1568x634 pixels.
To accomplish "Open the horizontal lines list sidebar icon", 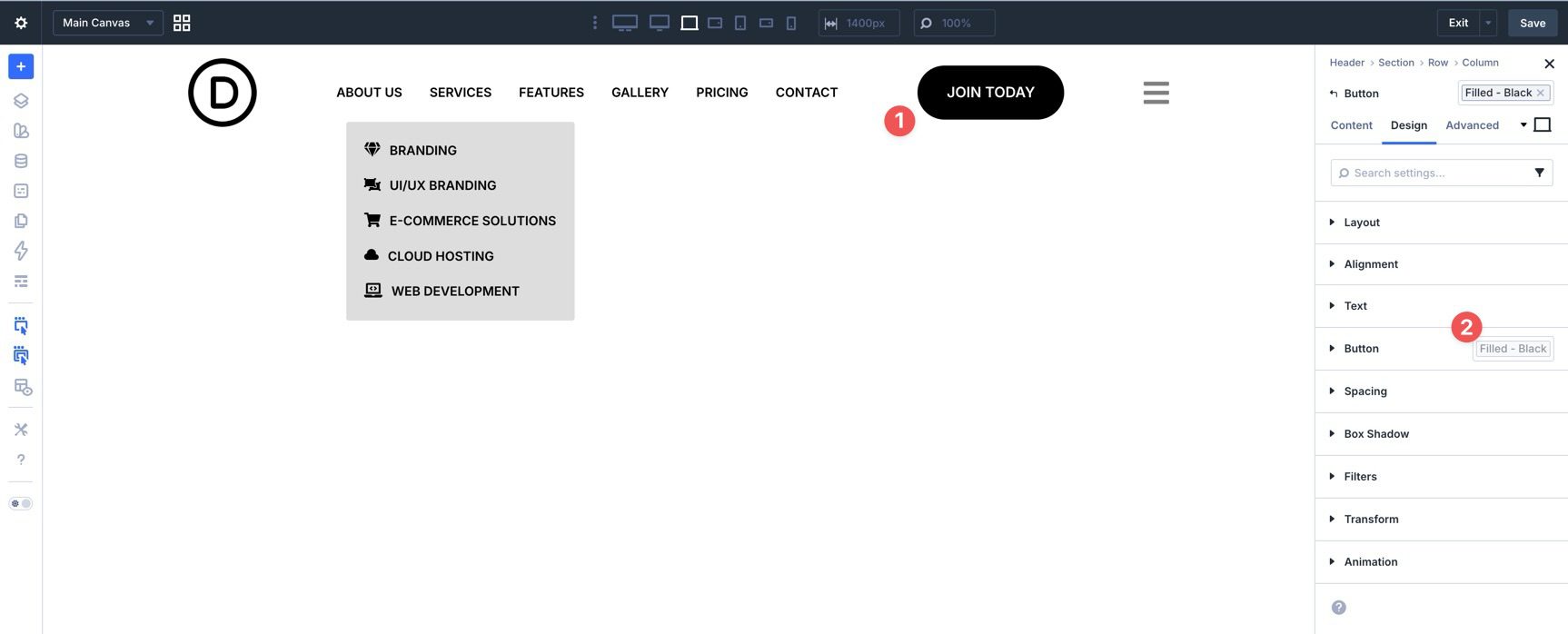I will (21, 281).
